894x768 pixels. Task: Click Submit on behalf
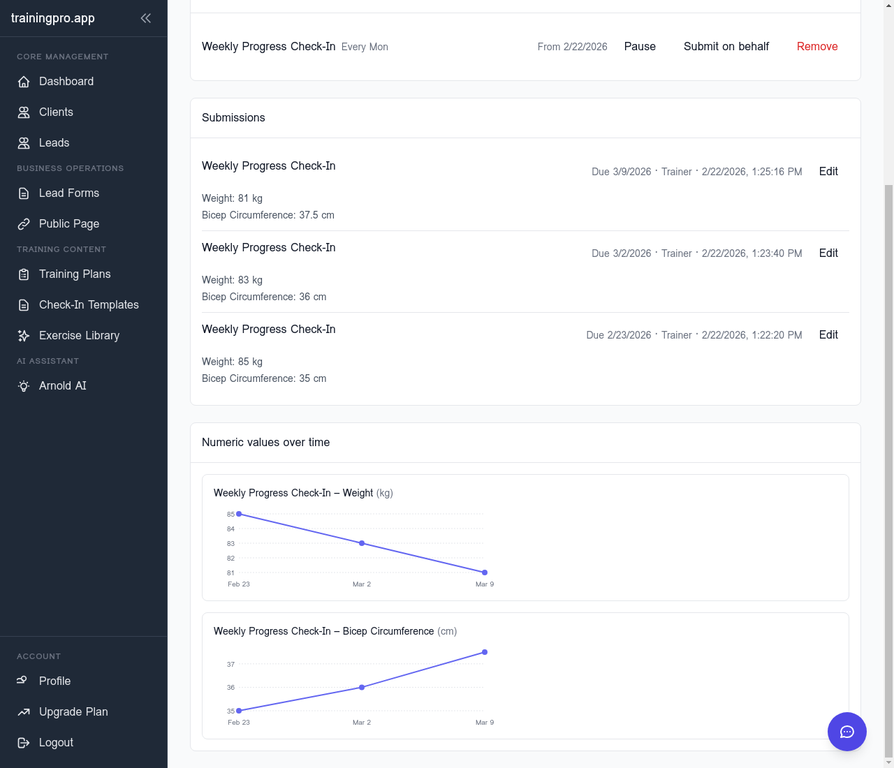coord(726,46)
